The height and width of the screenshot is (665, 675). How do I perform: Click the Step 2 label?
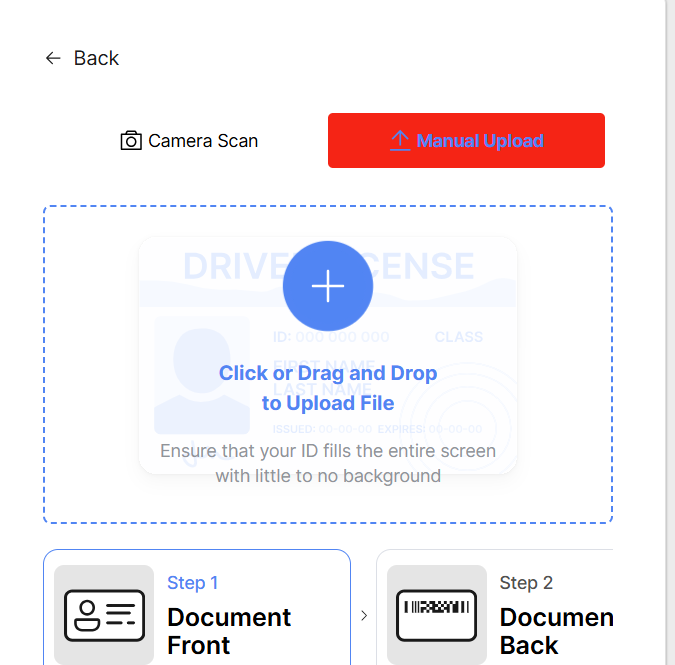click(x=526, y=583)
